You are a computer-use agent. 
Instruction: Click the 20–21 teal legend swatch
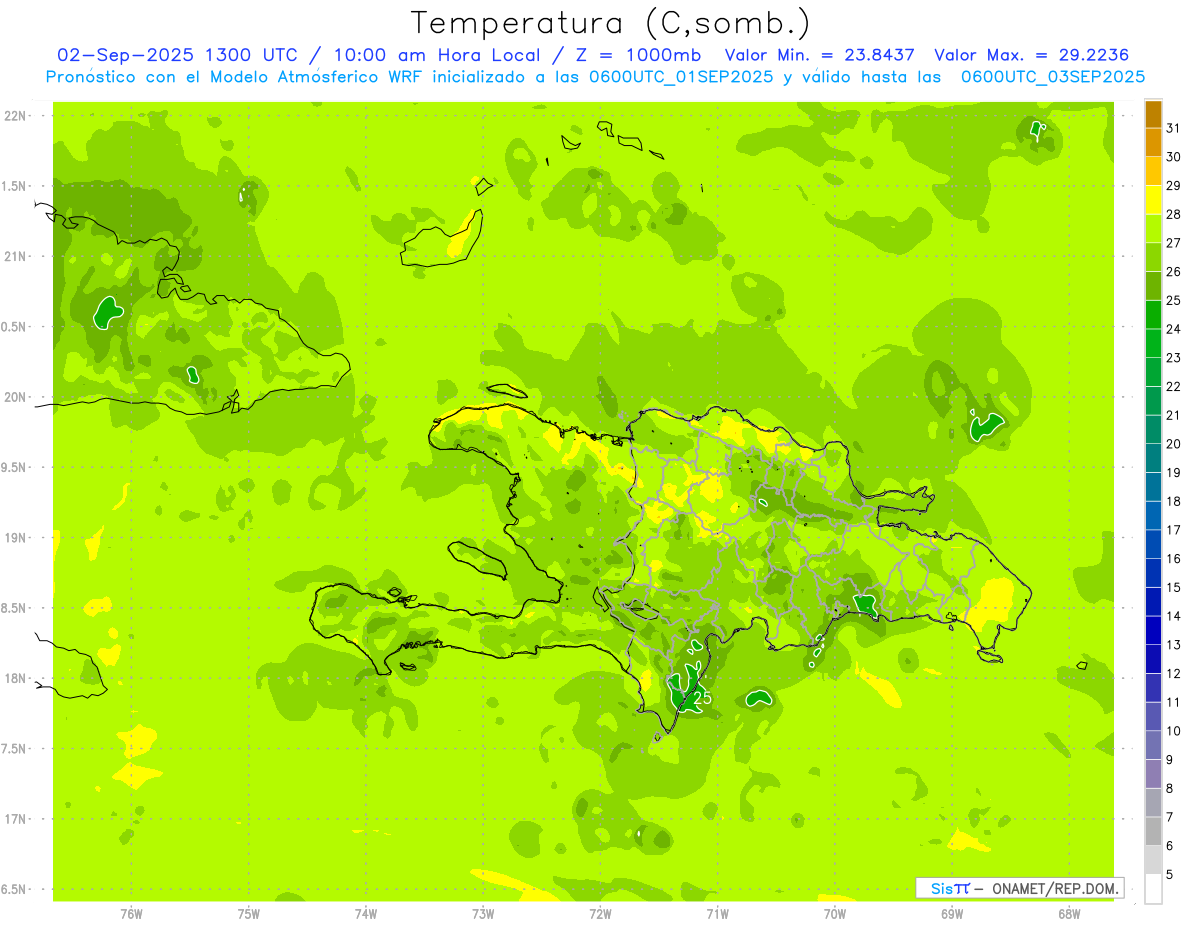(1153, 430)
